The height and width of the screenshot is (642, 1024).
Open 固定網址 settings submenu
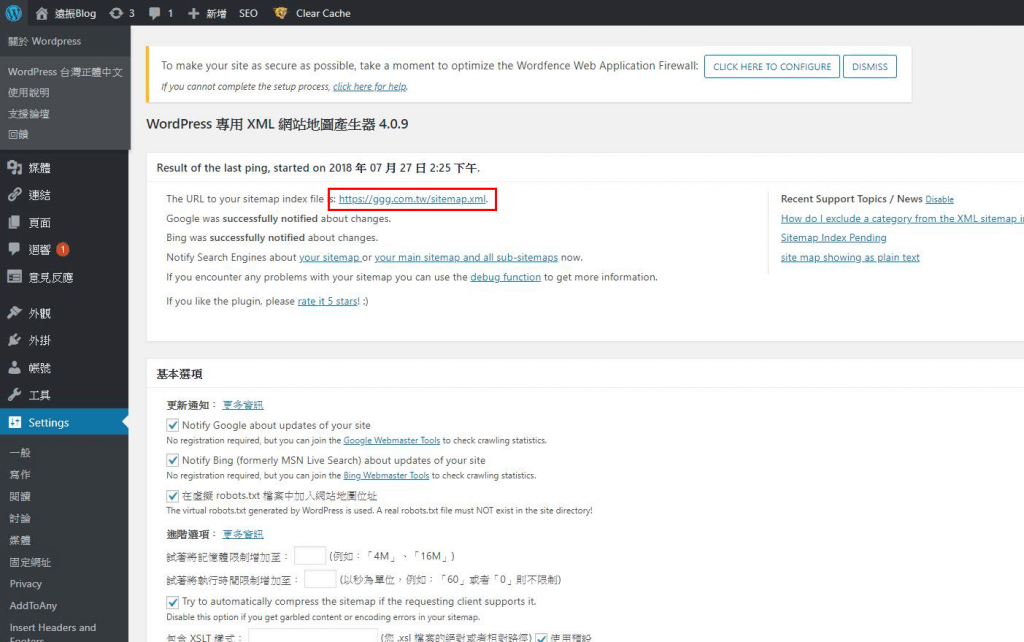tap(30, 562)
